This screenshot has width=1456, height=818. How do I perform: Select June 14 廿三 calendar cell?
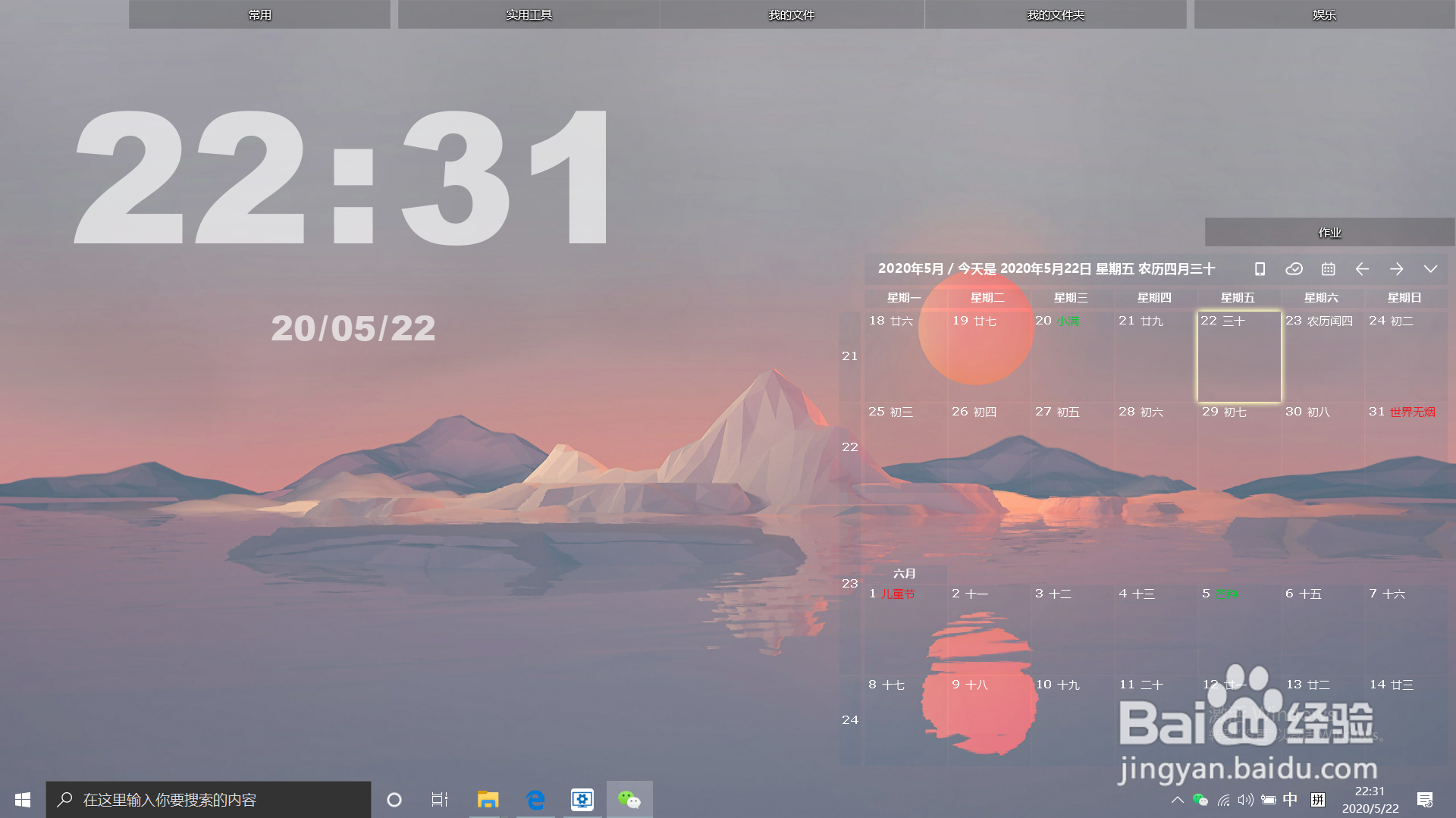[x=1406, y=720]
